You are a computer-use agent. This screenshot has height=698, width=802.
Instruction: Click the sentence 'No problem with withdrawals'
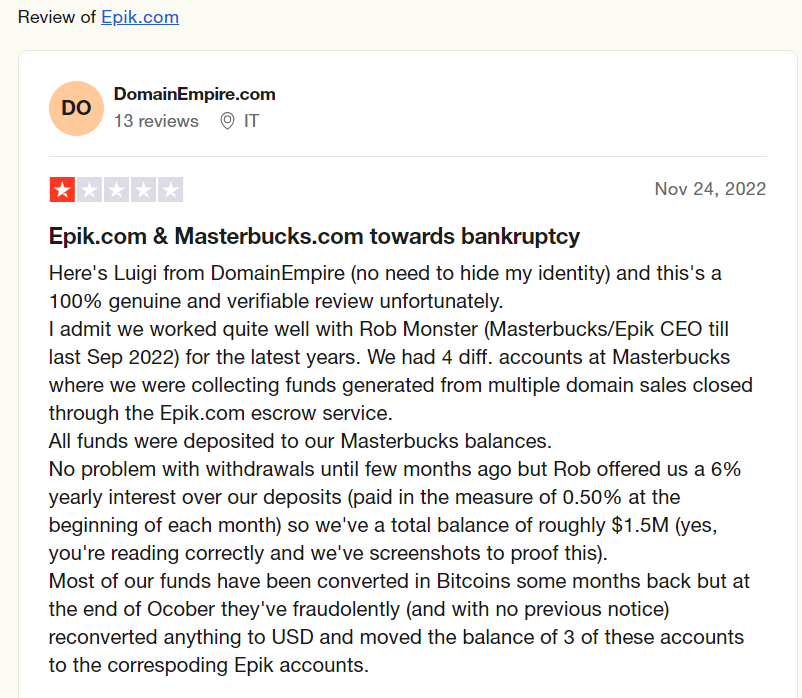[395, 511]
